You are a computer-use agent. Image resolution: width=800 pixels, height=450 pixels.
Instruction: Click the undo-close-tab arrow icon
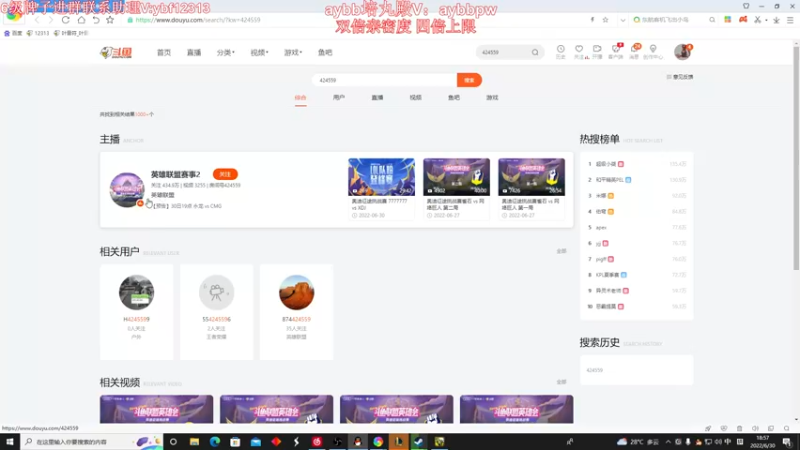click(x=96, y=20)
